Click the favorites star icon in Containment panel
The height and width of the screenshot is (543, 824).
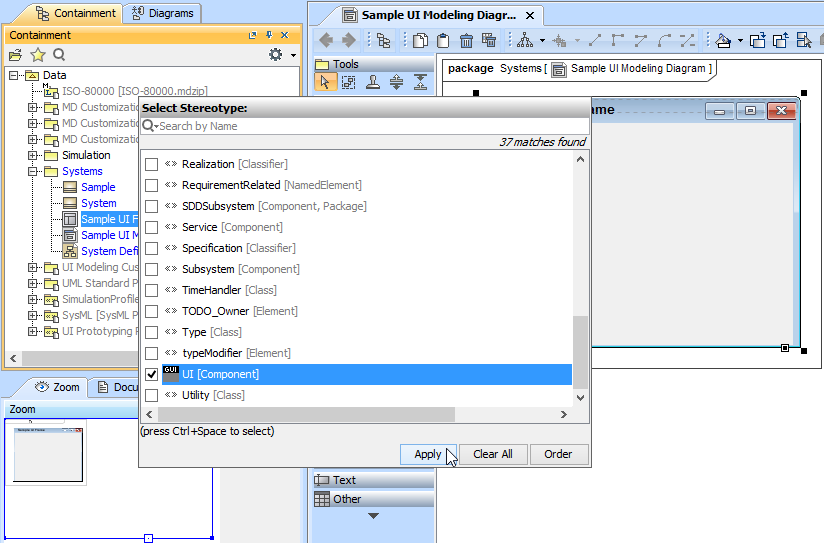37,55
